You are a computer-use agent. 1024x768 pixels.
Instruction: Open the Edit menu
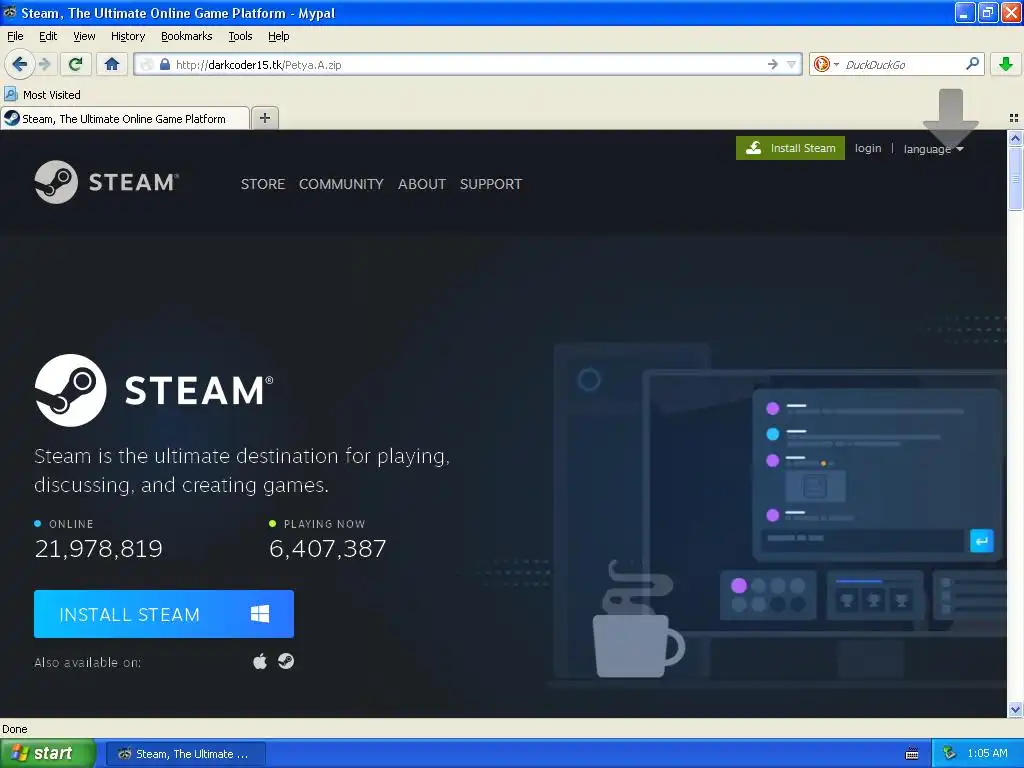point(48,36)
